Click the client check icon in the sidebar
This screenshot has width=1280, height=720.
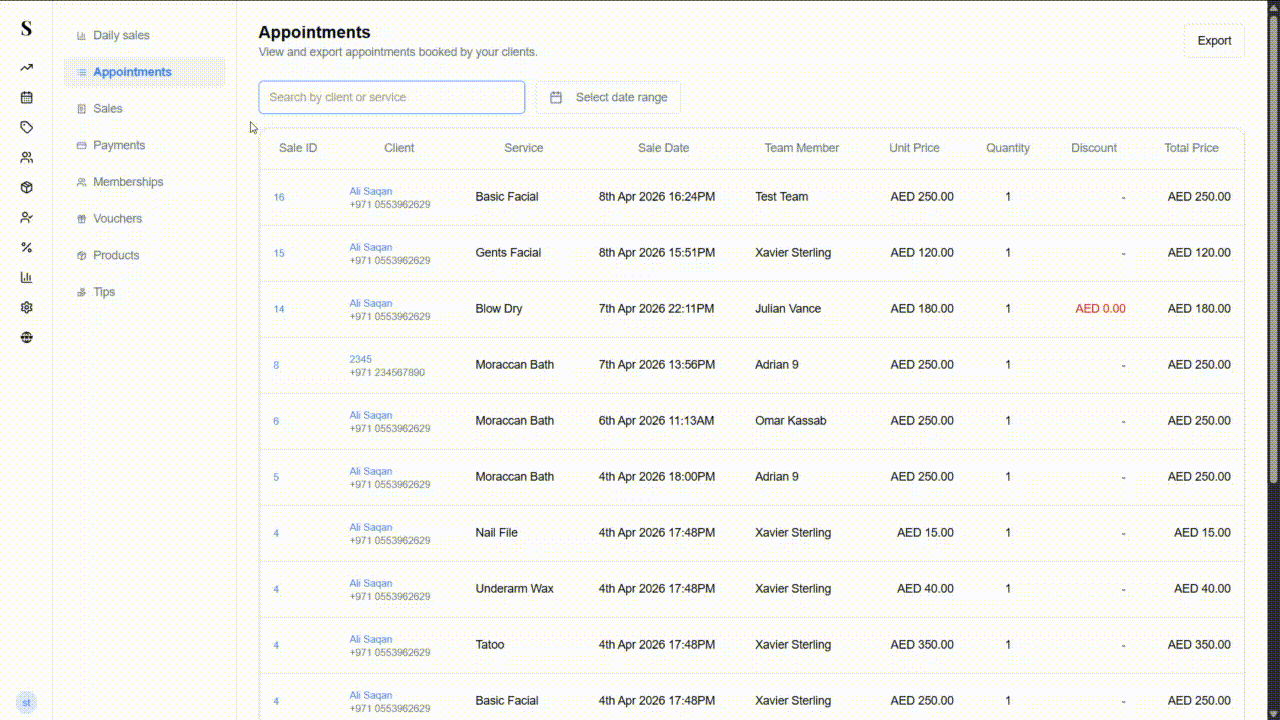coord(25,217)
